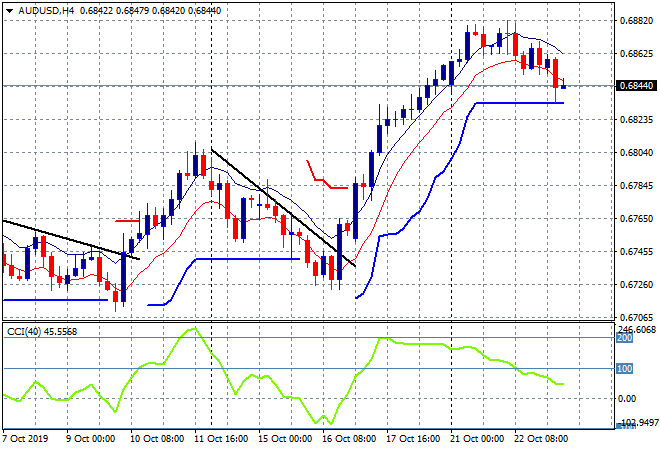Select the long black trendline from 11 Oct
The image size is (660, 450).
[x=283, y=207]
